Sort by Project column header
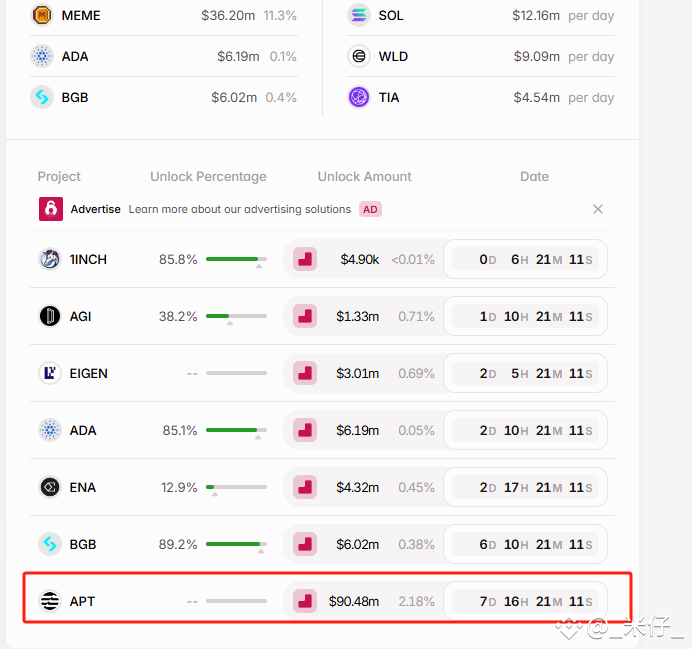 click(59, 176)
